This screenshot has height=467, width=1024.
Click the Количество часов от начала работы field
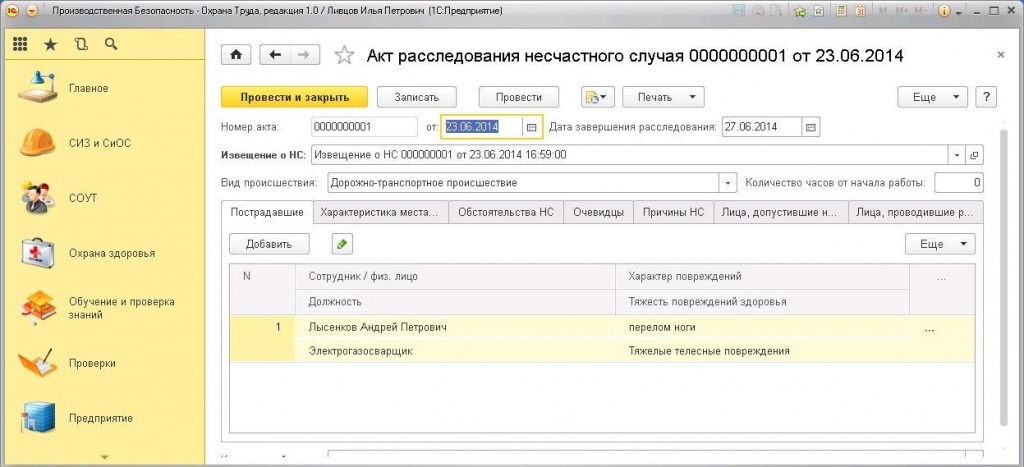click(959, 183)
